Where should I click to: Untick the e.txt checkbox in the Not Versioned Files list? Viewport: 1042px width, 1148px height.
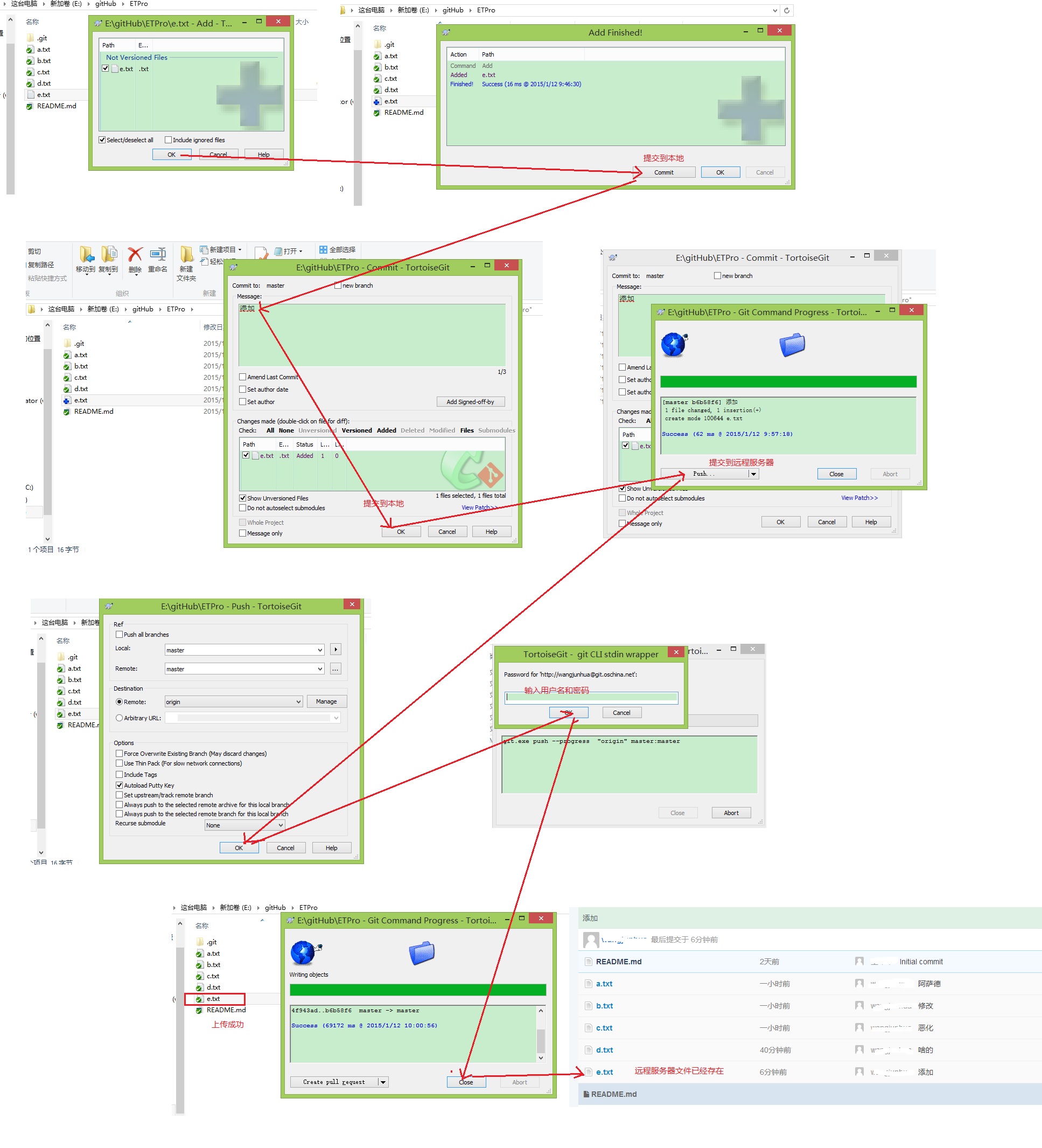(106, 68)
